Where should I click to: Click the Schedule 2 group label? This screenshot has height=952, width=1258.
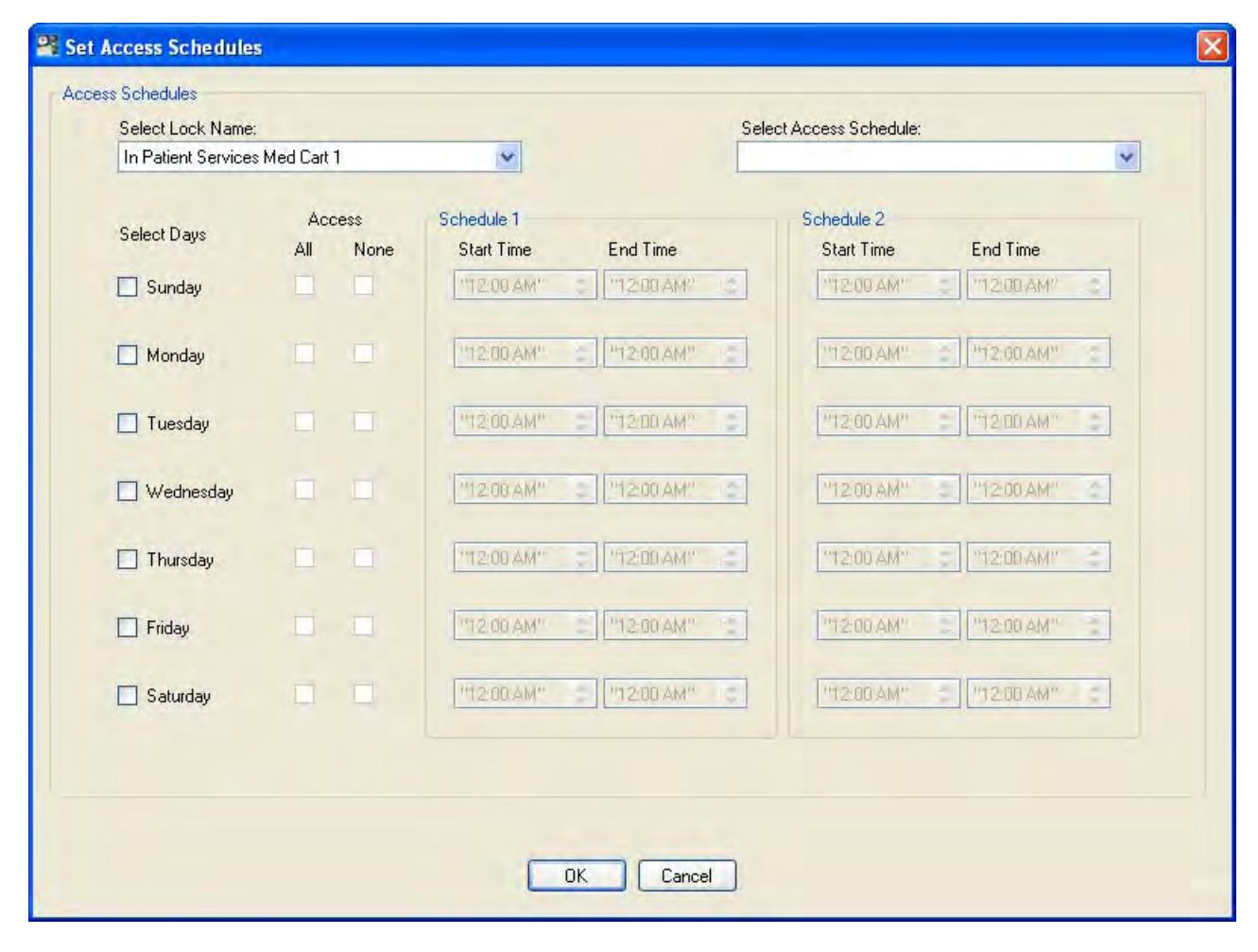point(843,219)
